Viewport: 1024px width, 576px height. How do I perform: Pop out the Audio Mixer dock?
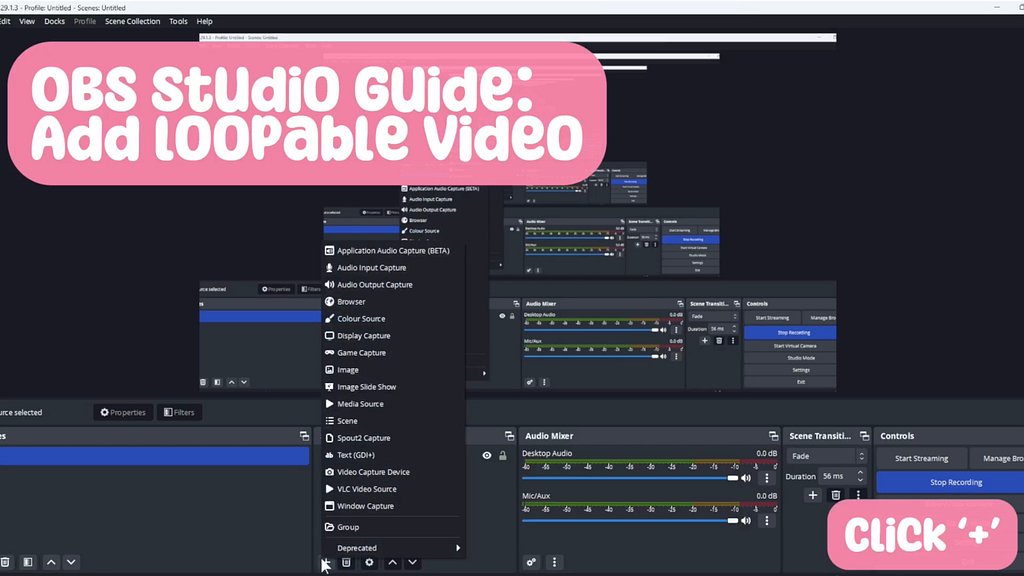pos(773,436)
